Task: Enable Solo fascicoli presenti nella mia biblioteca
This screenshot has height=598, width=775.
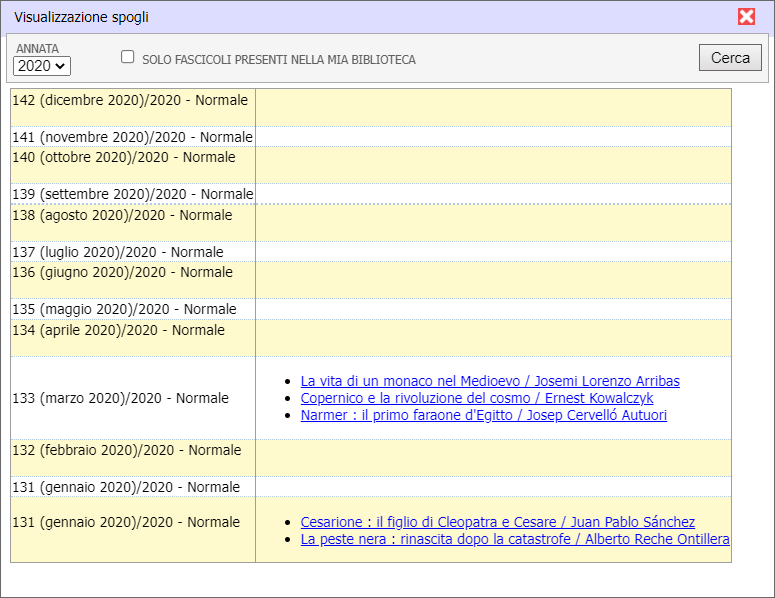Action: pyautogui.click(x=128, y=58)
